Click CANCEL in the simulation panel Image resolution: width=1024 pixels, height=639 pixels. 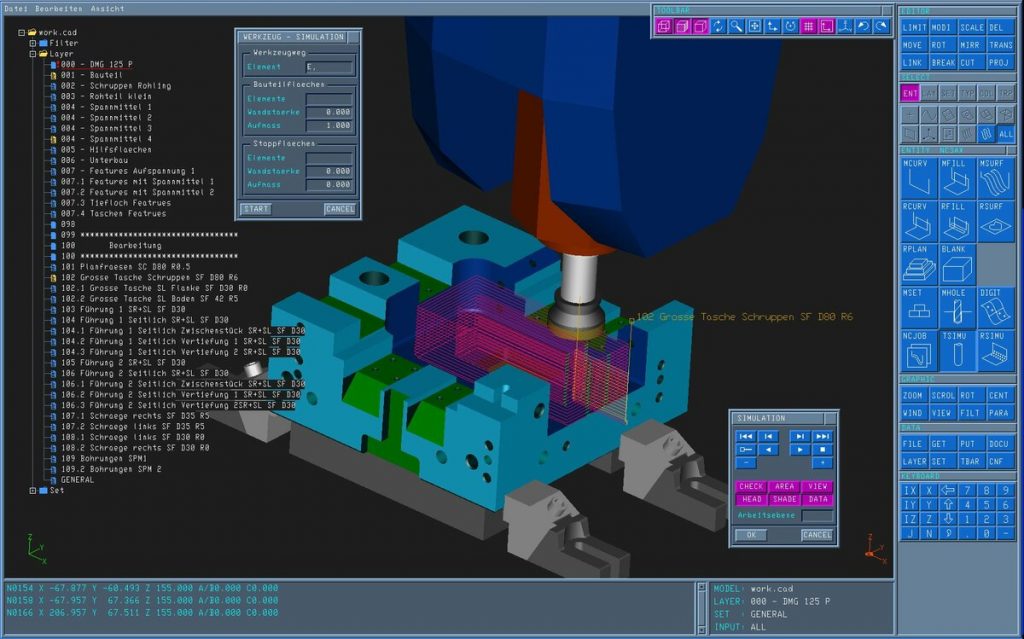pos(817,535)
